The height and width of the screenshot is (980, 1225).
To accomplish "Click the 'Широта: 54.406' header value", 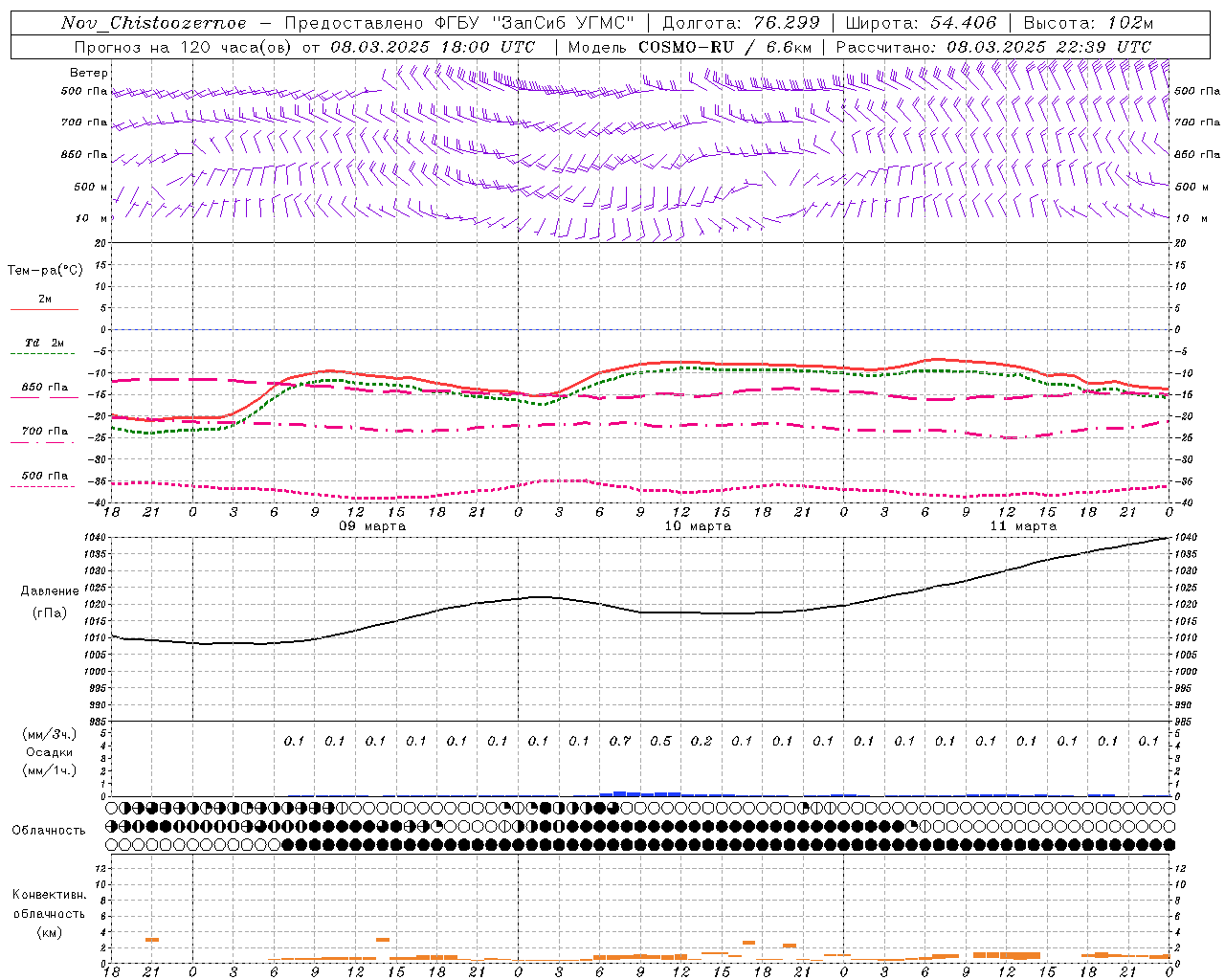I will (x=921, y=23).
